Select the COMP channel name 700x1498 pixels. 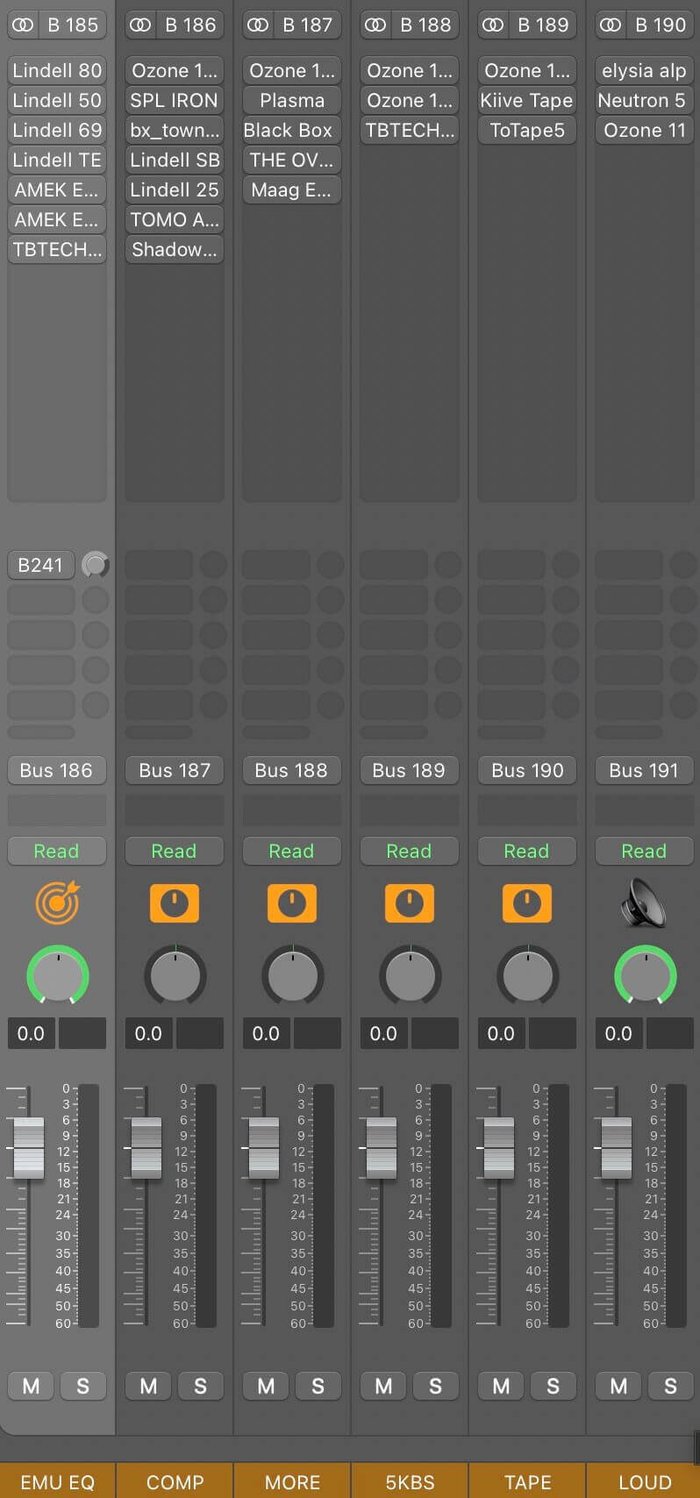coord(175,1482)
